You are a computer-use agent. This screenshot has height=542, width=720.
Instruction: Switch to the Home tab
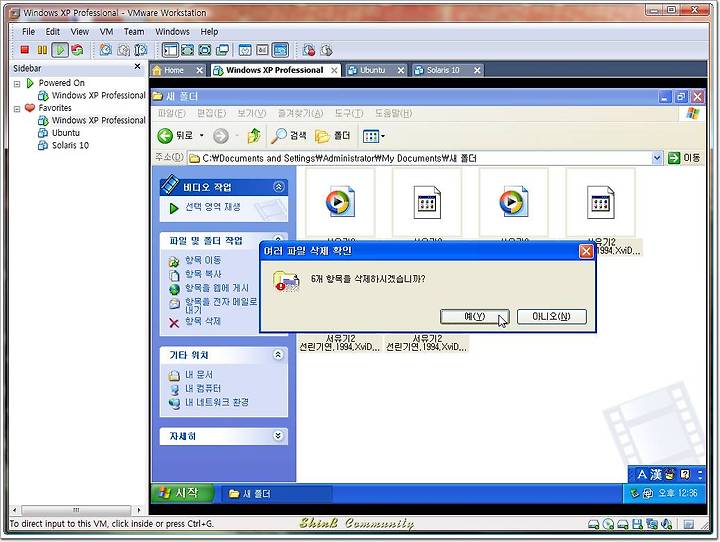click(x=174, y=70)
